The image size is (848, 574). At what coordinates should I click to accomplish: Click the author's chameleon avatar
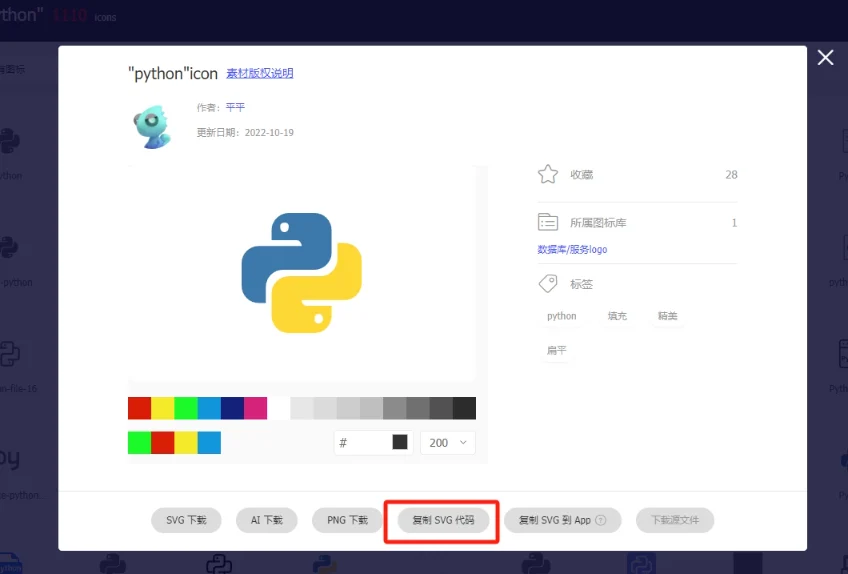click(x=151, y=126)
